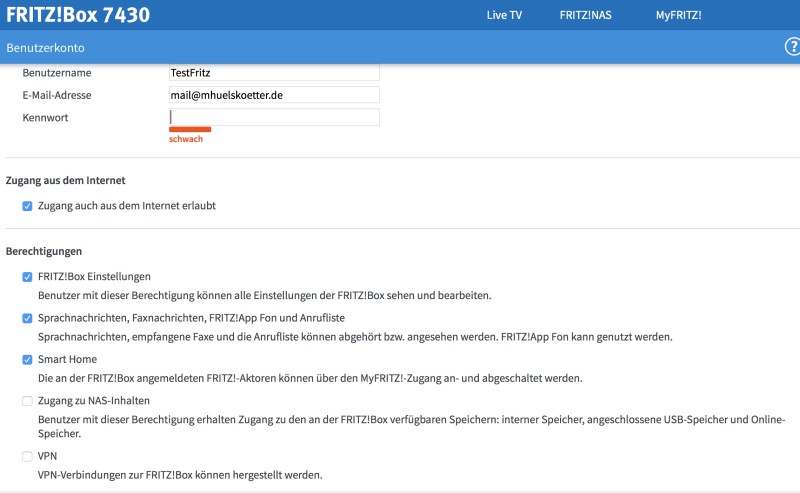Enable Zugang zu NAS-Inhalten checkbox
The height and width of the screenshot is (493, 800).
(x=27, y=401)
